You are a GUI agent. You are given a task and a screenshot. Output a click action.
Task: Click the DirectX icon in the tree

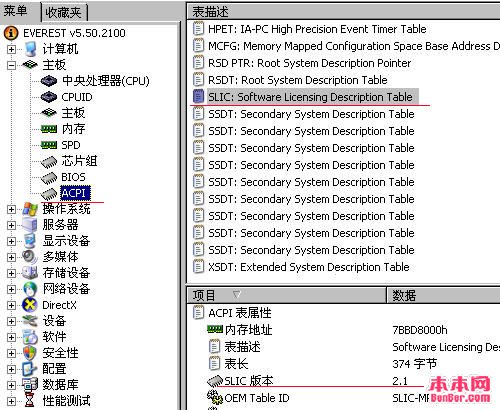(x=29, y=305)
